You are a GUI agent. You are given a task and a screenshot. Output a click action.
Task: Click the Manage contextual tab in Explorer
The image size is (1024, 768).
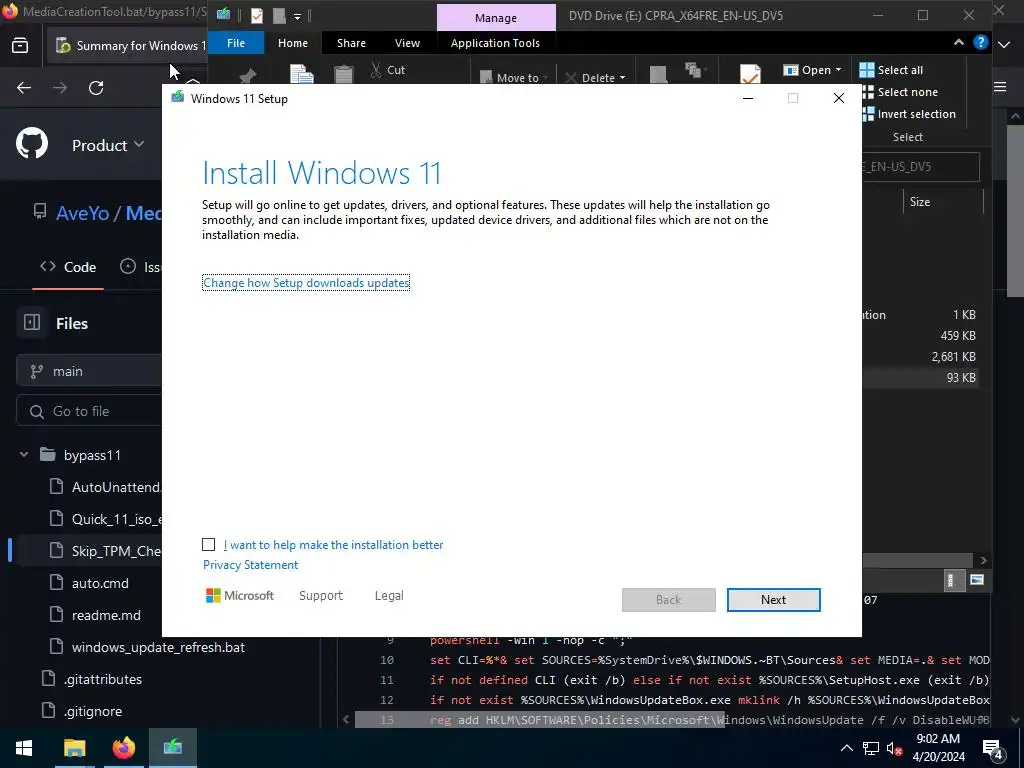pyautogui.click(x=496, y=18)
